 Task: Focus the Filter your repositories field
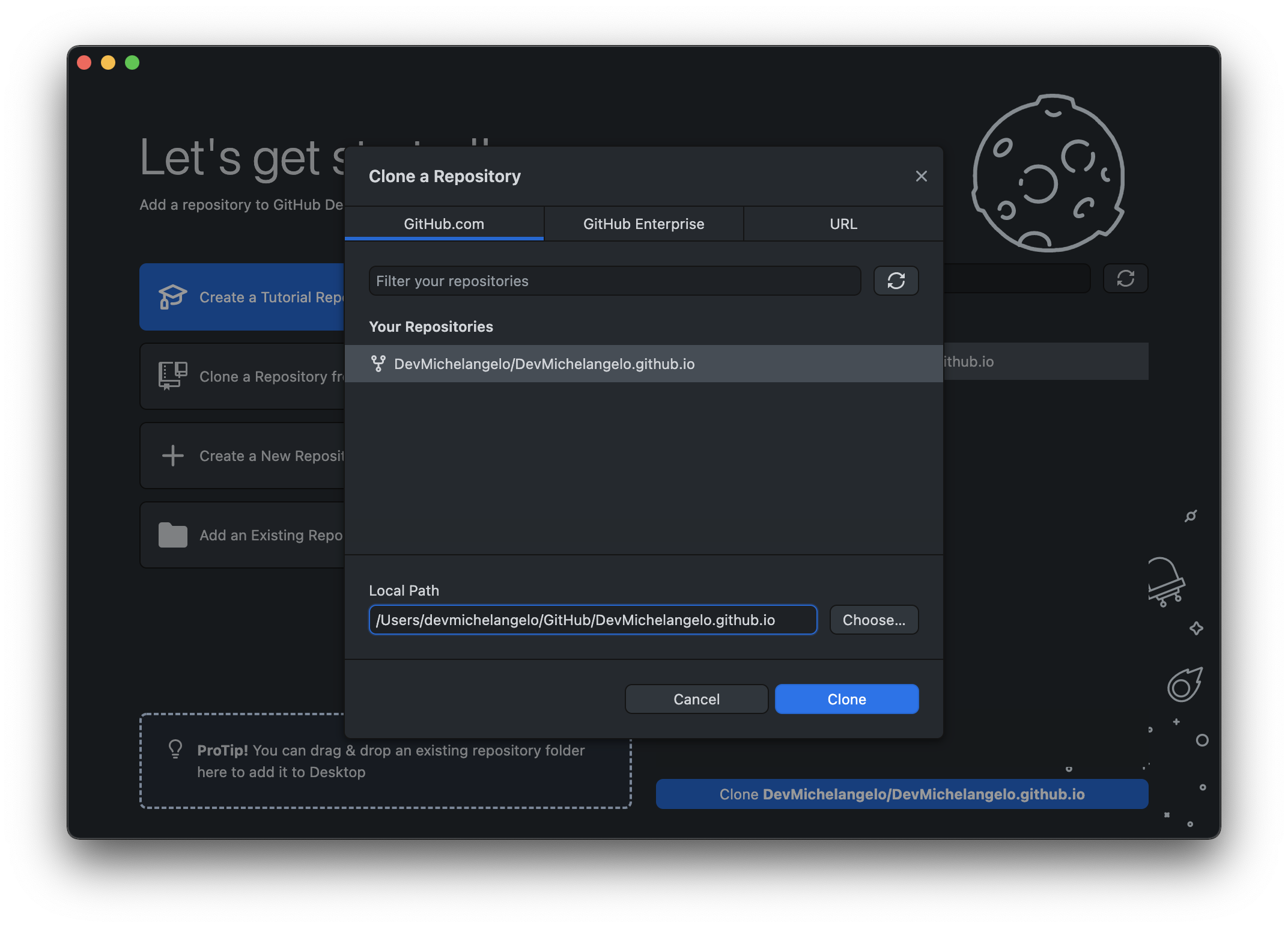(x=614, y=281)
